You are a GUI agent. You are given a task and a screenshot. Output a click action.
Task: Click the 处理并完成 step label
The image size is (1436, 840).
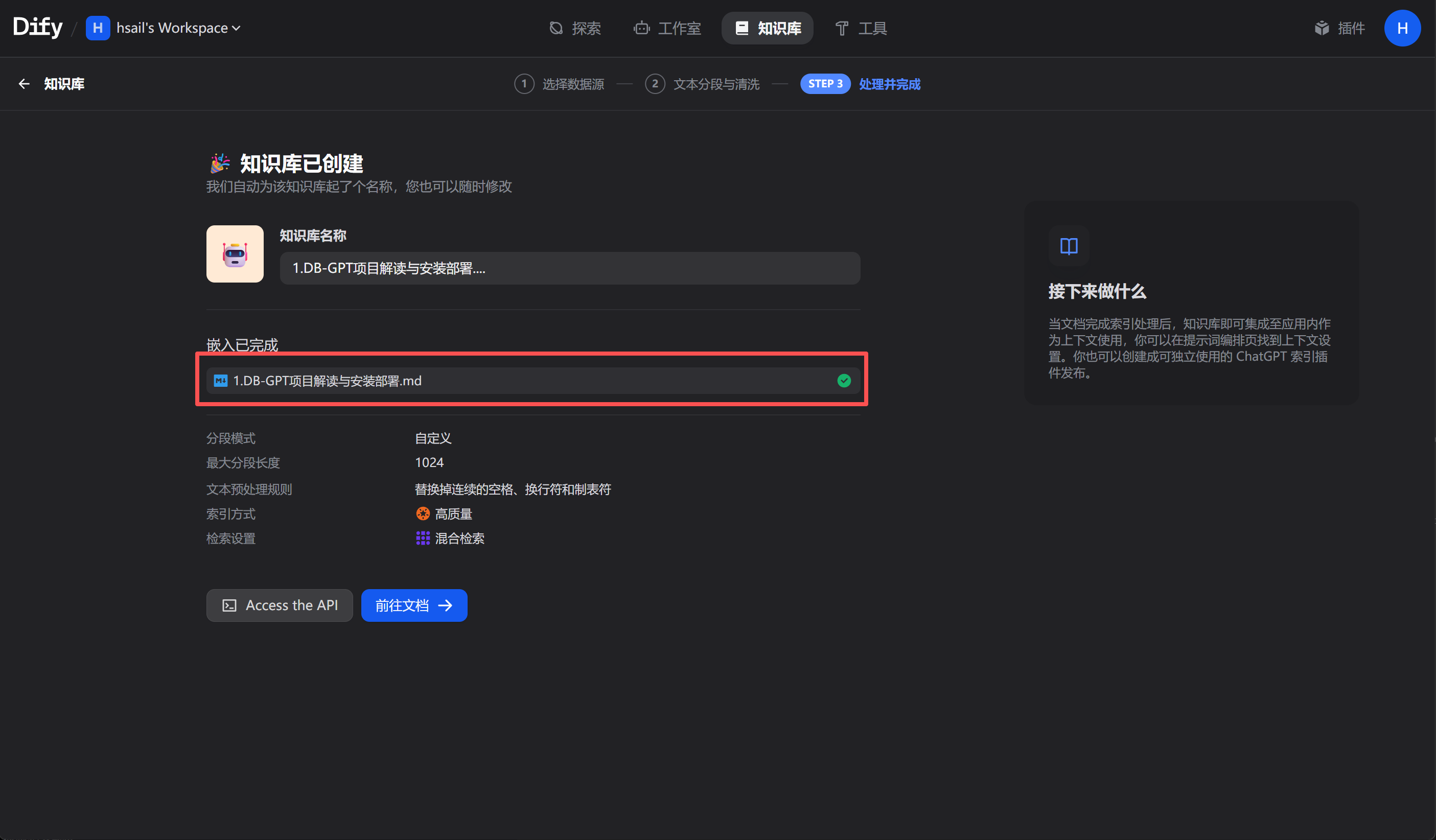890,84
